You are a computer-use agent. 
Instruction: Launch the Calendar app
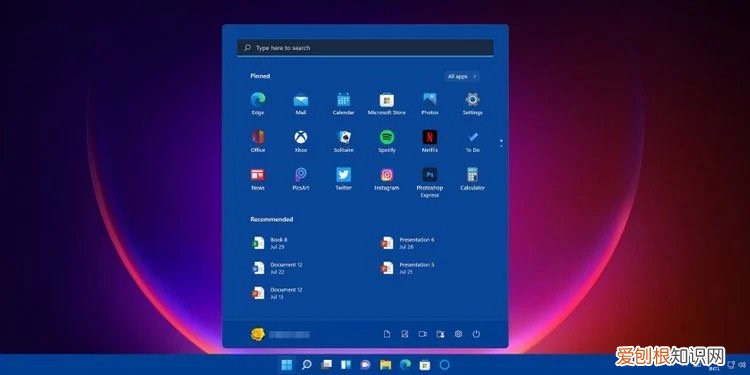pyautogui.click(x=343, y=103)
